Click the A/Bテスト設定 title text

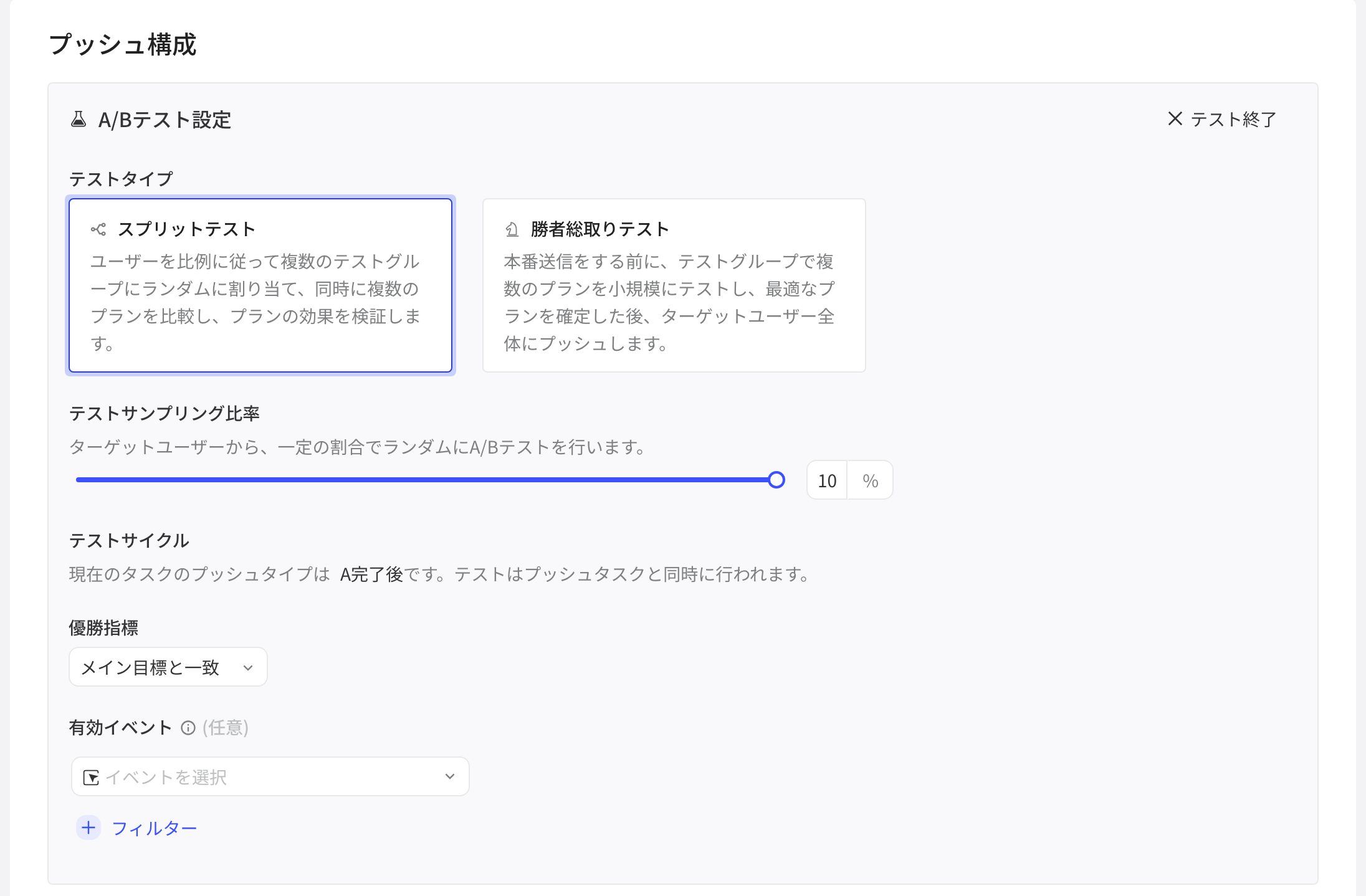[x=165, y=120]
